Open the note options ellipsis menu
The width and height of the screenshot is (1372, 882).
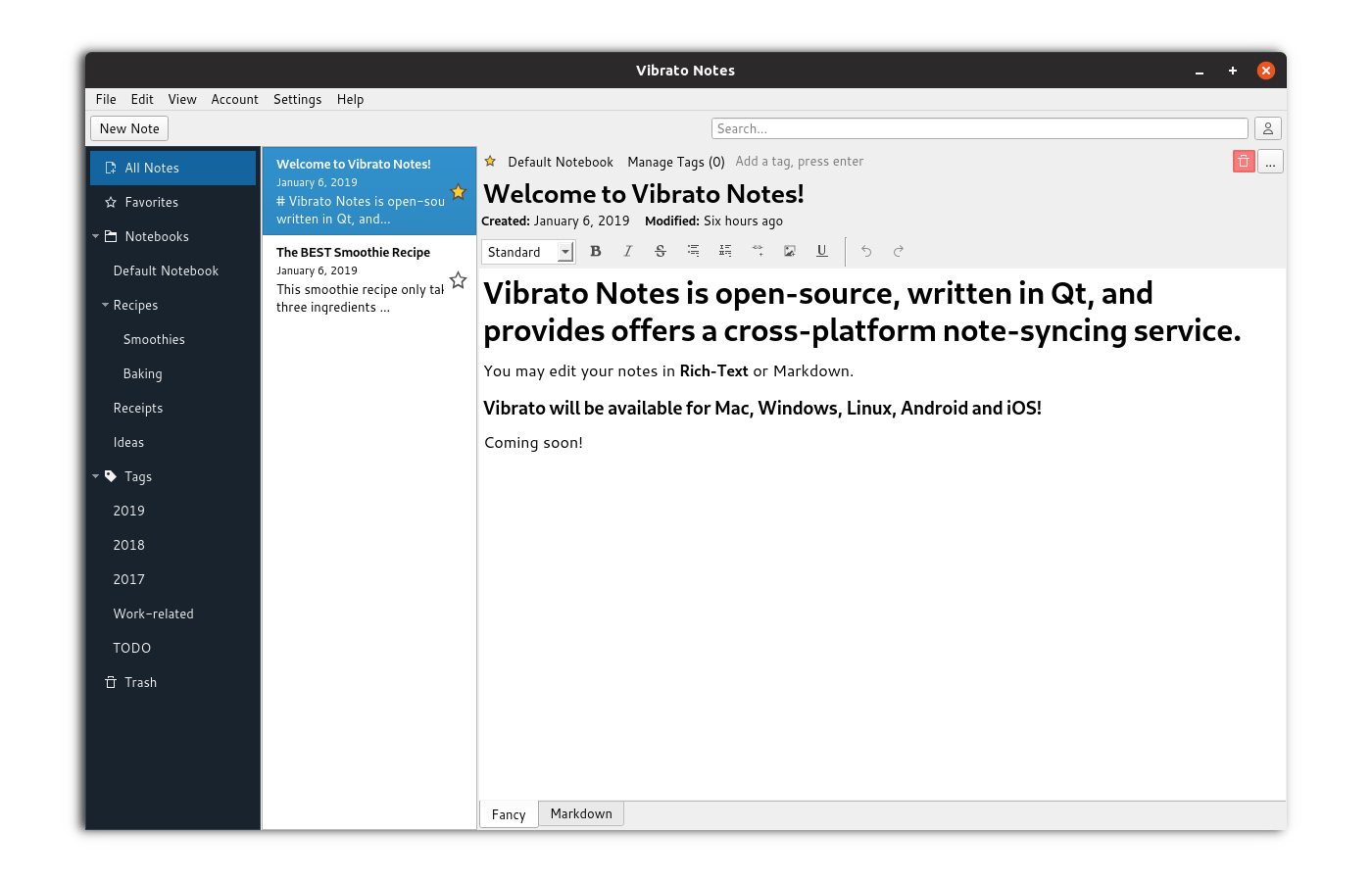[1270, 162]
